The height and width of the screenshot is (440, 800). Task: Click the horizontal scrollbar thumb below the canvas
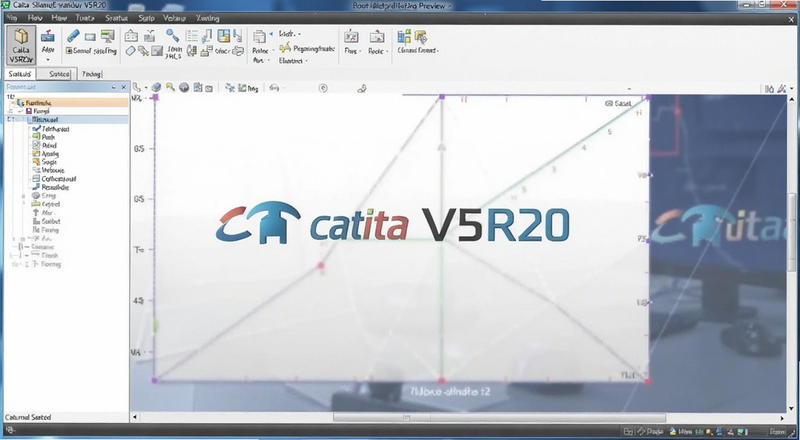click(x=499, y=417)
